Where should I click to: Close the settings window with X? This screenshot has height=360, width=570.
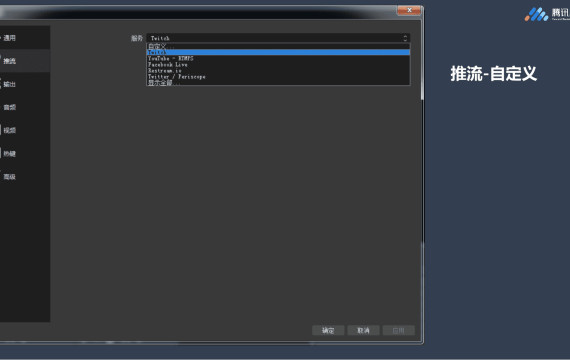pos(409,10)
